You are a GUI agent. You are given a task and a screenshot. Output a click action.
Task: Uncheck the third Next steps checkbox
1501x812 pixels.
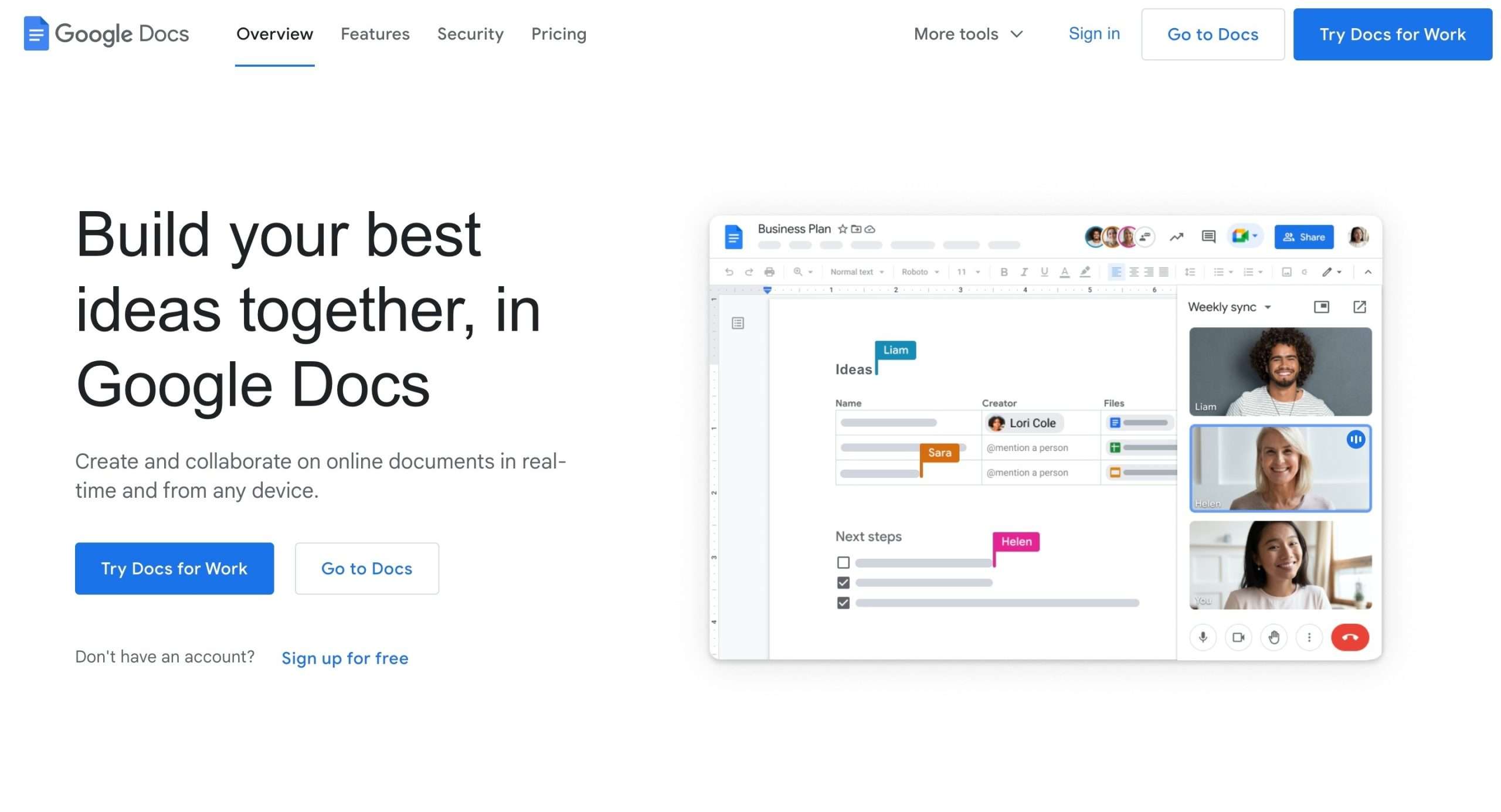pos(843,603)
